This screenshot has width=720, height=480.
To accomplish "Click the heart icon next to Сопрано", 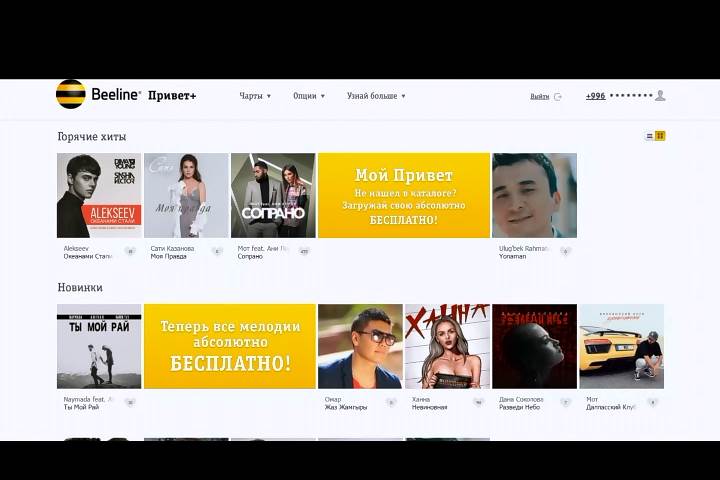I will tap(304, 251).
